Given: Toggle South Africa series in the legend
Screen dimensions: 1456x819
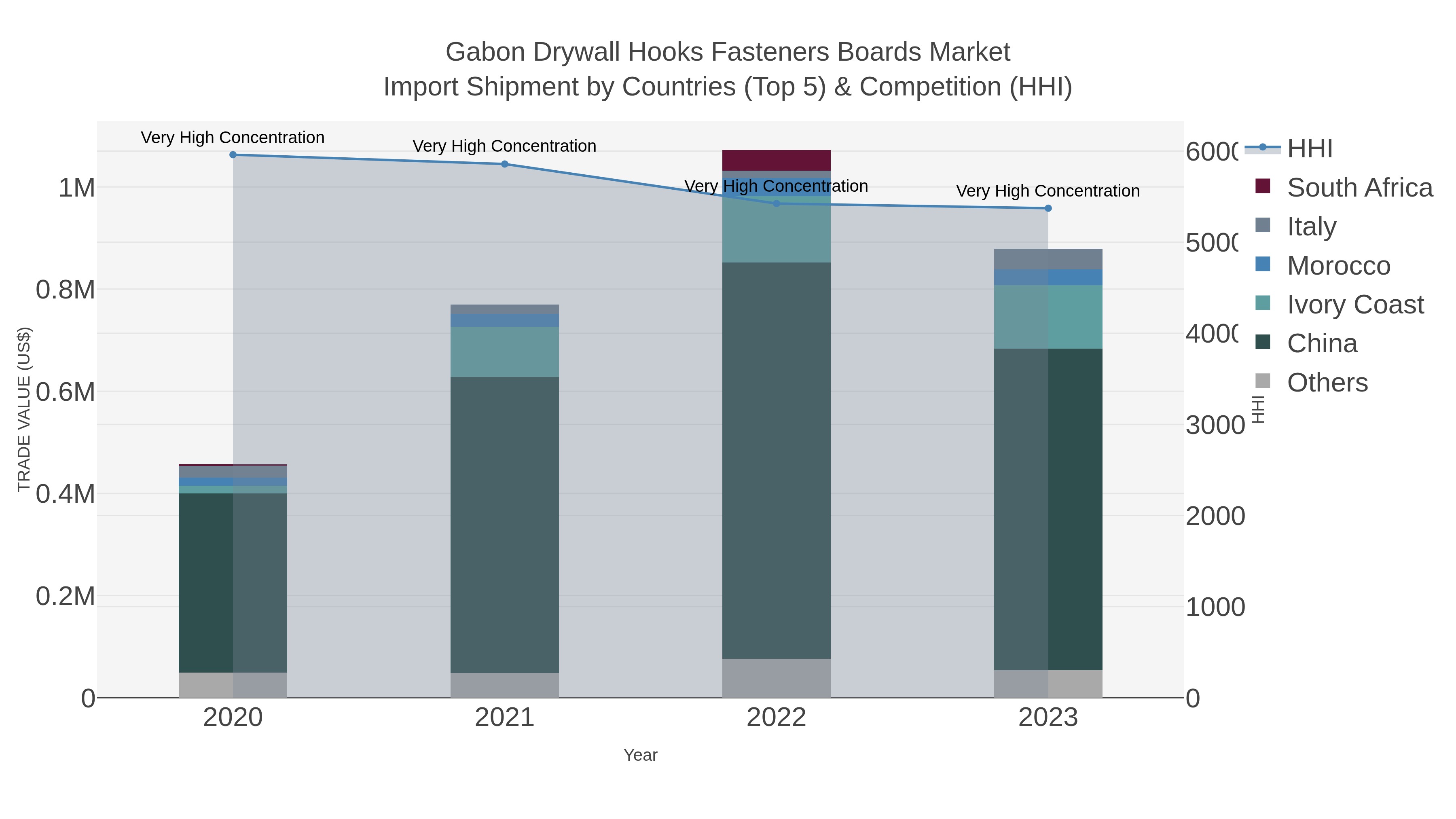Looking at the screenshot, I should [x=1344, y=187].
